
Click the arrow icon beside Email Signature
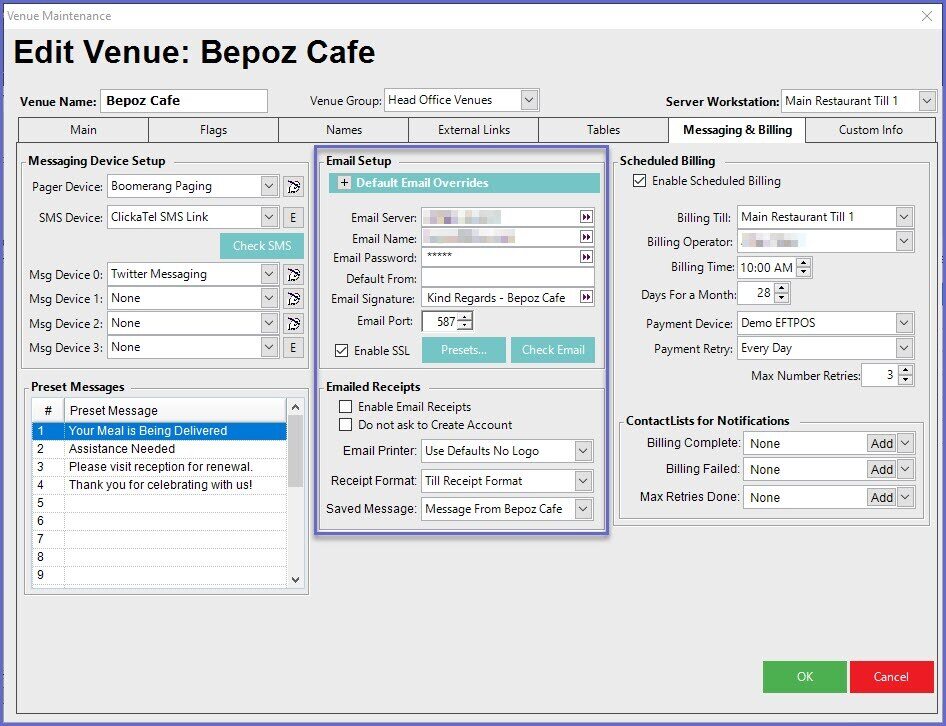click(586, 298)
